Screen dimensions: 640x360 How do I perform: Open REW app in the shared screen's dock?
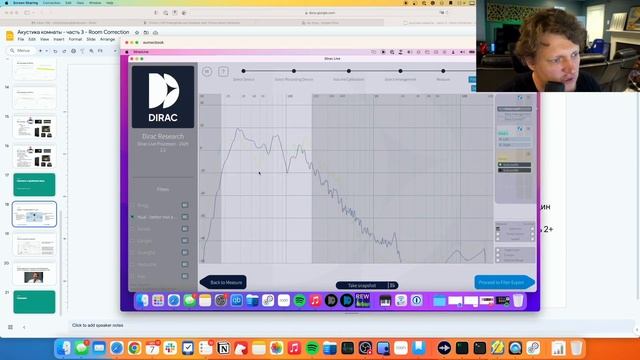[x=362, y=300]
